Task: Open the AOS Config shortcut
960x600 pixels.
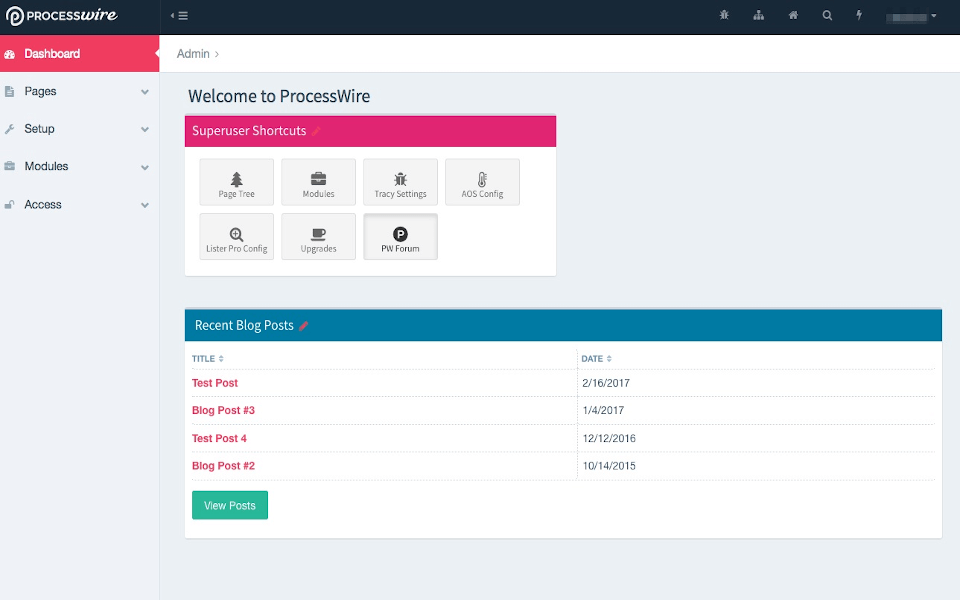Action: [x=482, y=182]
